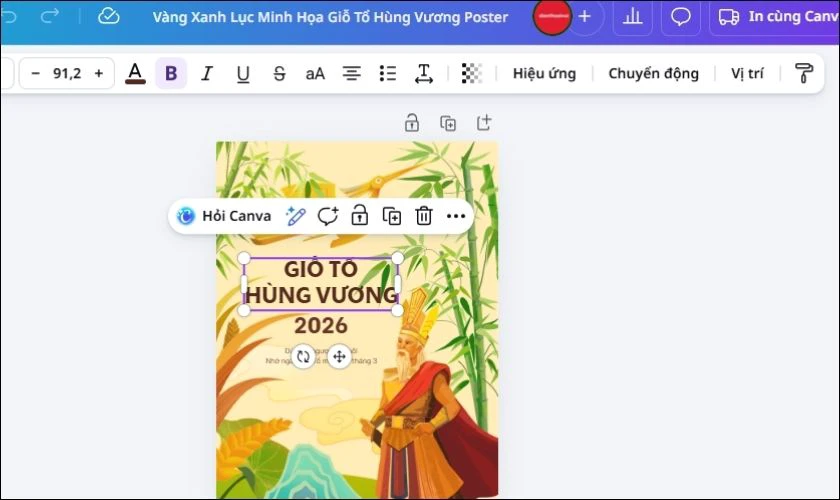This screenshot has height=500, width=840.
Task: Duplicate the page above the poster
Action: tap(448, 123)
